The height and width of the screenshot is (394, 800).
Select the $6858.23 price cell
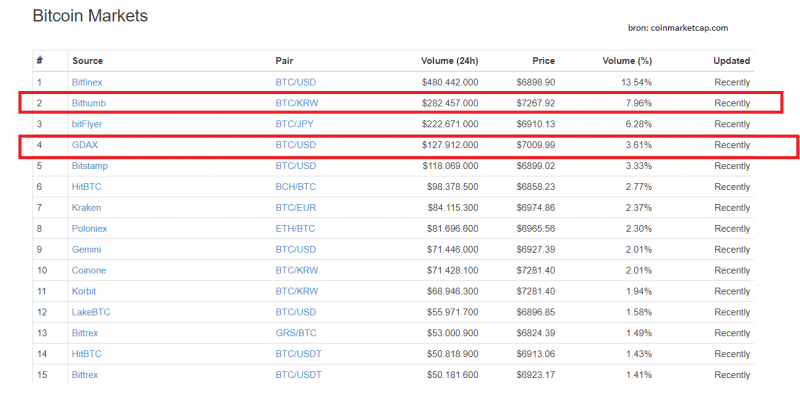click(536, 187)
